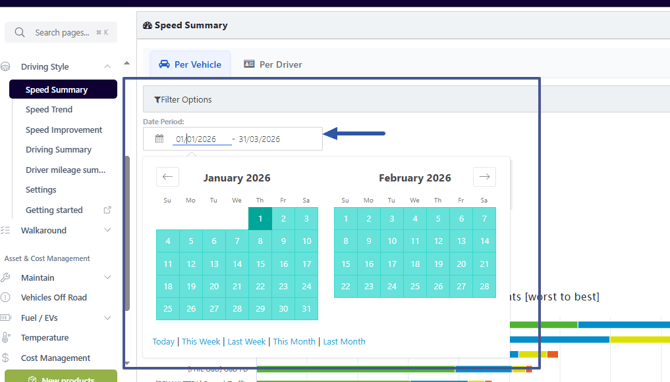The image size is (670, 382).
Task: Click the Getting started external link icon
Action: (x=107, y=210)
